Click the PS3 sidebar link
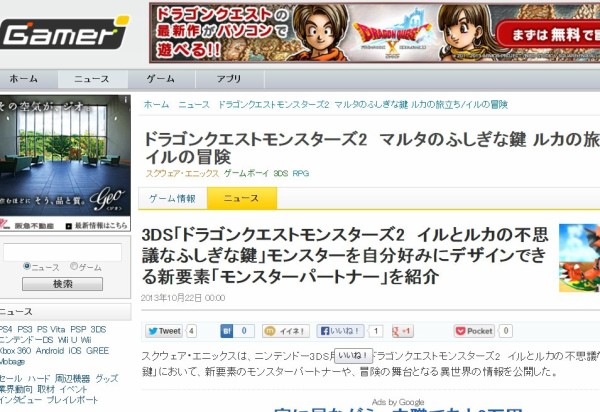The width and height of the screenshot is (600, 412). tap(25, 329)
